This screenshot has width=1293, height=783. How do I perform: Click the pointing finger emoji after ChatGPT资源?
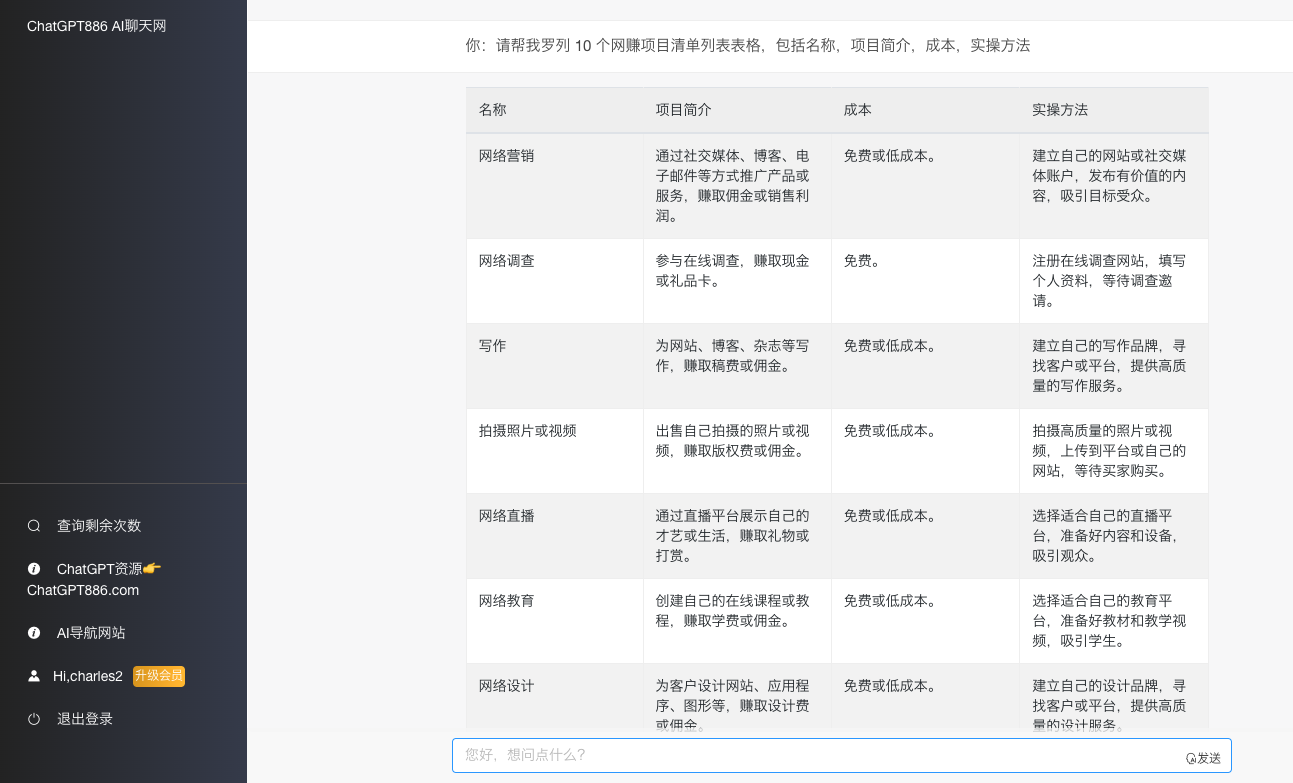click(150, 566)
